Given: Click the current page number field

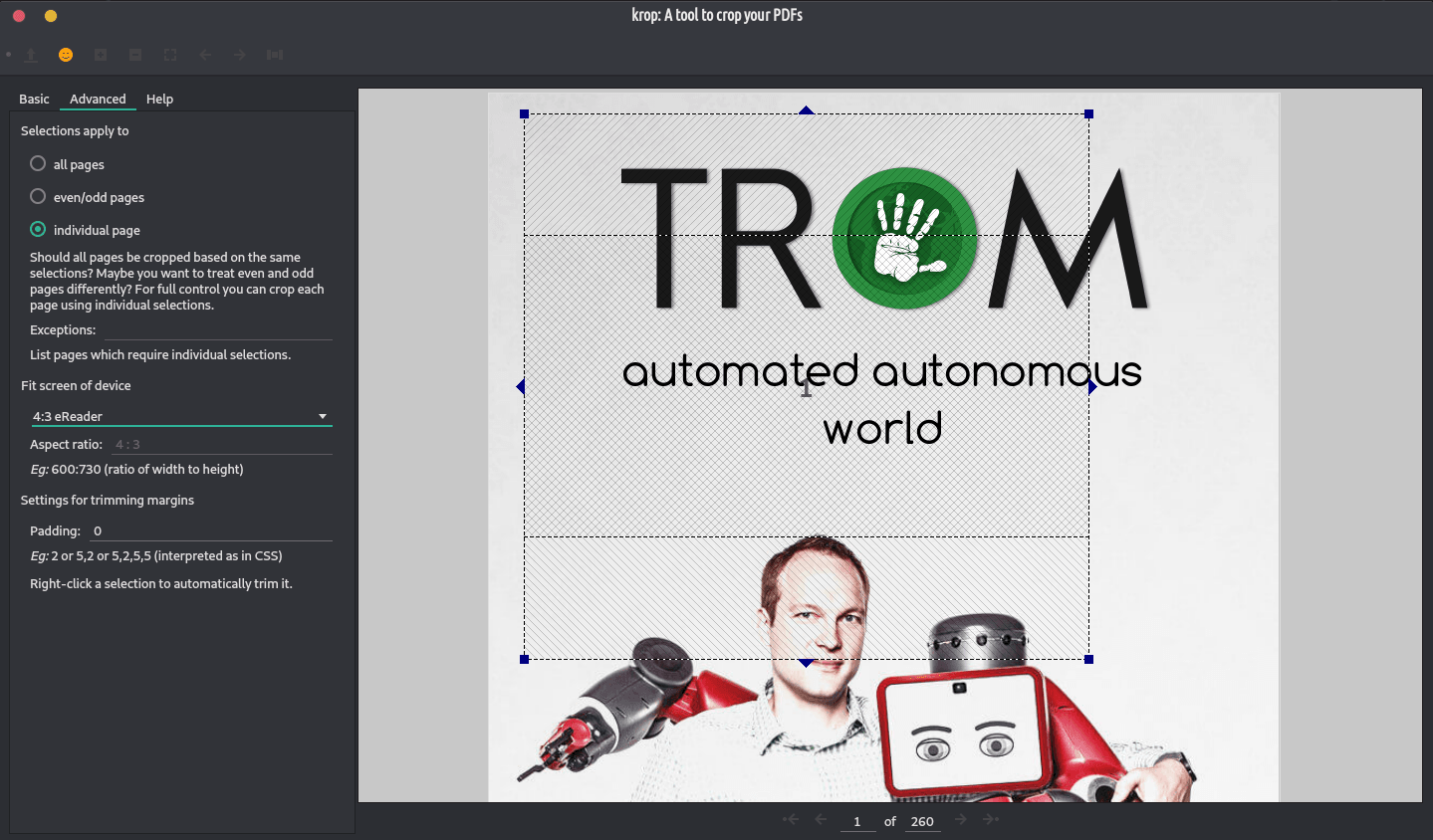Looking at the screenshot, I should tap(856, 821).
